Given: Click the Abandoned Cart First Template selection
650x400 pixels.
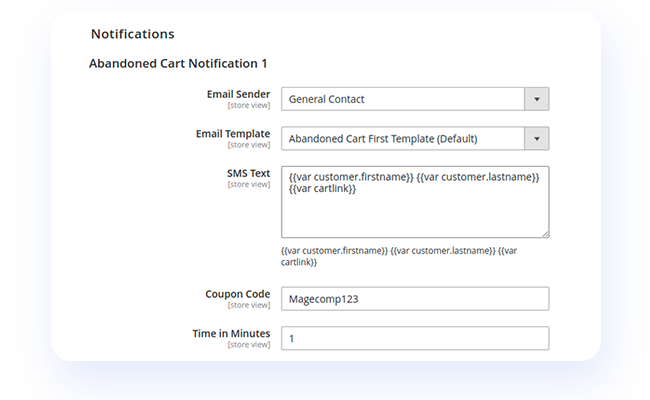Looking at the screenshot, I should [402, 138].
